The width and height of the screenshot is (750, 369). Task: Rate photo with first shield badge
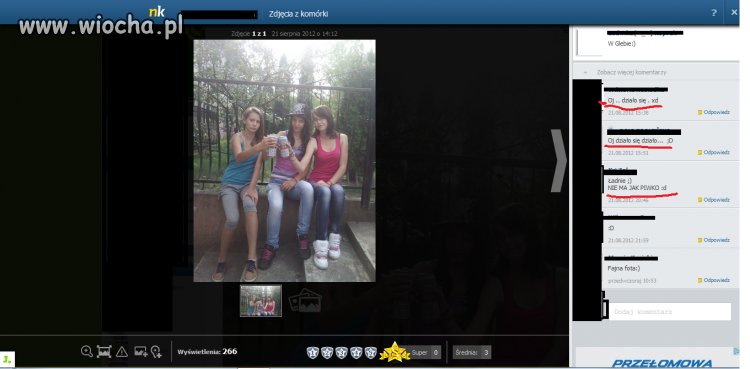pyautogui.click(x=312, y=353)
